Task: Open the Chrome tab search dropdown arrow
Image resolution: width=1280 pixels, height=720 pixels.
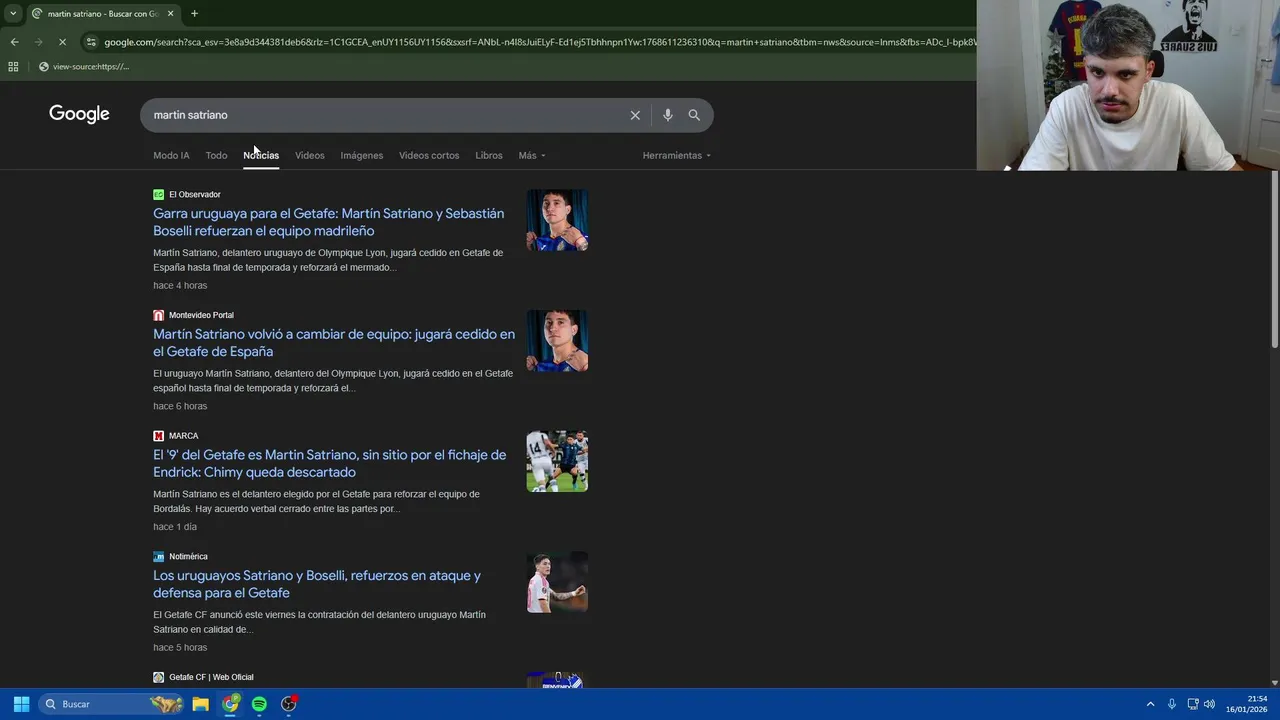Action: (x=13, y=14)
